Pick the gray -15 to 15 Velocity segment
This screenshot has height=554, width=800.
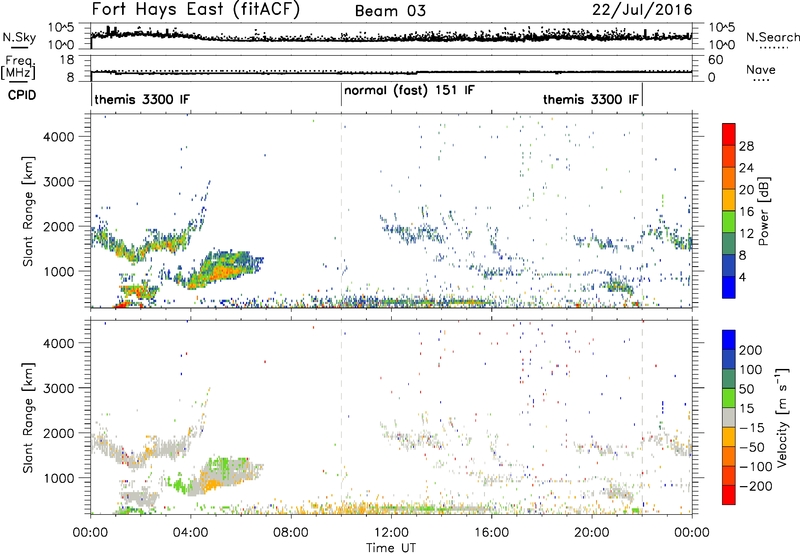coord(729,417)
